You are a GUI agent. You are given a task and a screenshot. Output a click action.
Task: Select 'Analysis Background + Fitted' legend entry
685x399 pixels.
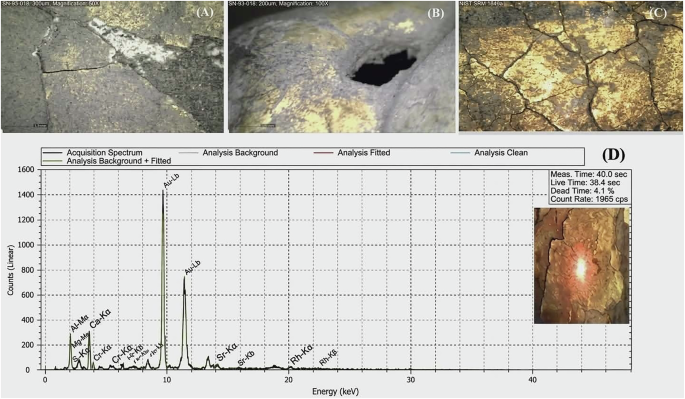click(119, 161)
